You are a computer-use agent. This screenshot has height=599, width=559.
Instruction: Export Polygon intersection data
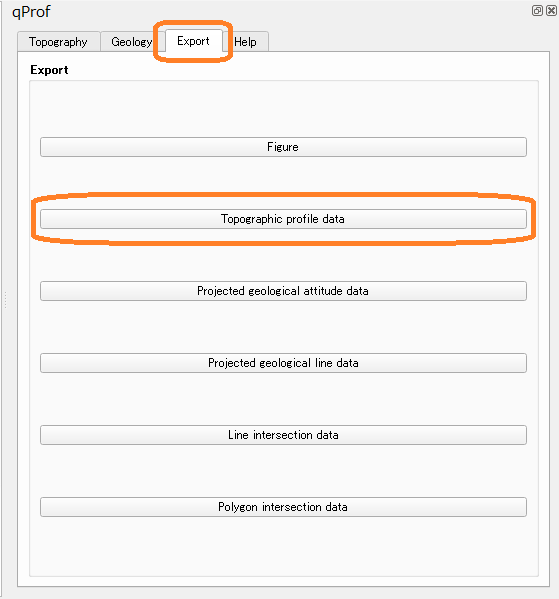point(283,507)
